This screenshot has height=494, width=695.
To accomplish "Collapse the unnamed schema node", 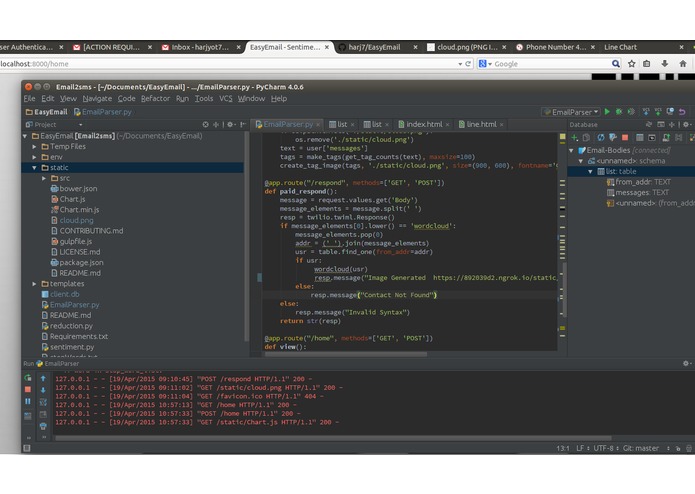I will tap(581, 161).
